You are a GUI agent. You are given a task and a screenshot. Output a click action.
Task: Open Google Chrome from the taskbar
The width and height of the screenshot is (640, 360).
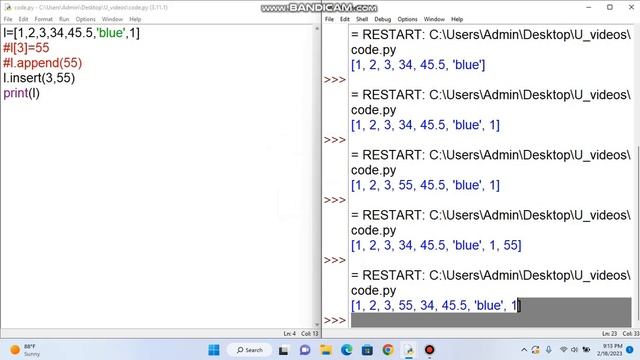pos(388,350)
